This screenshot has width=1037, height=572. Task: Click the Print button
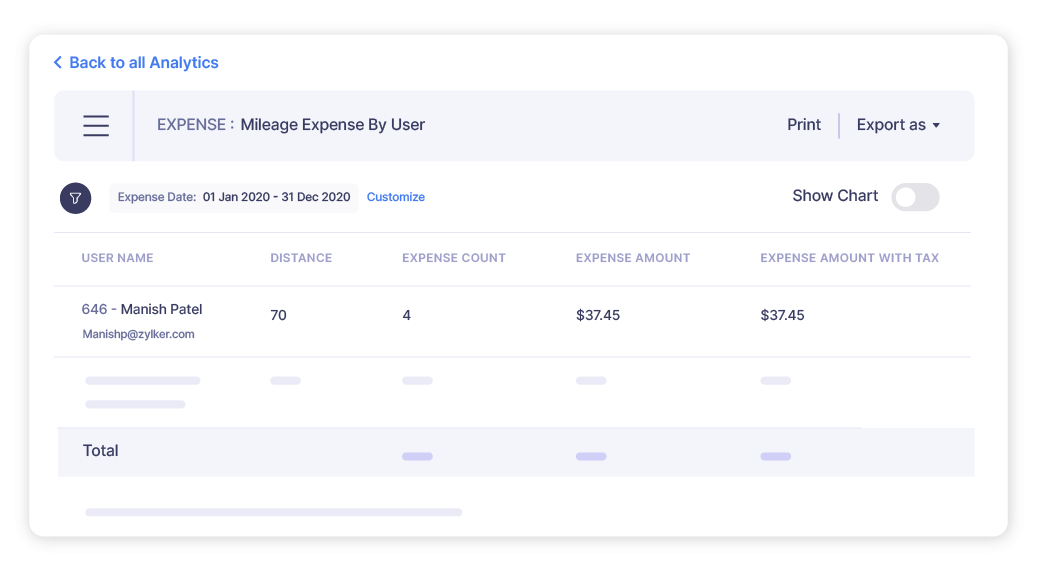pos(804,125)
